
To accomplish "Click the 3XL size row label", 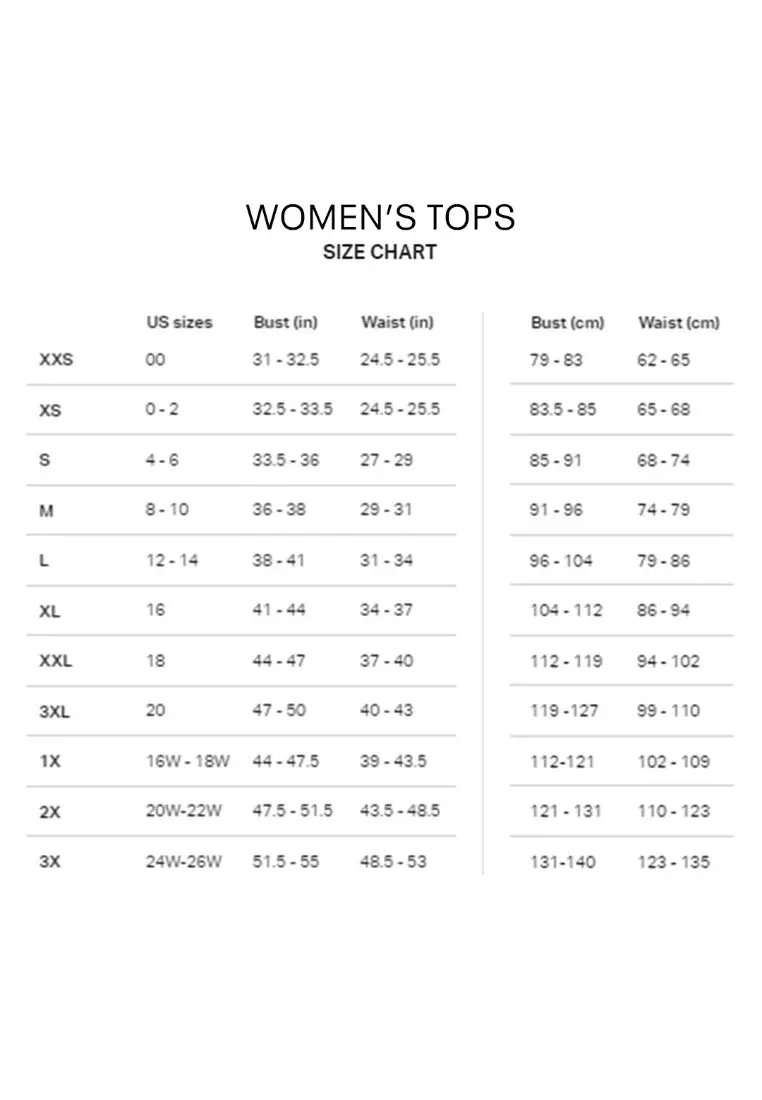I will pyautogui.click(x=55, y=711).
